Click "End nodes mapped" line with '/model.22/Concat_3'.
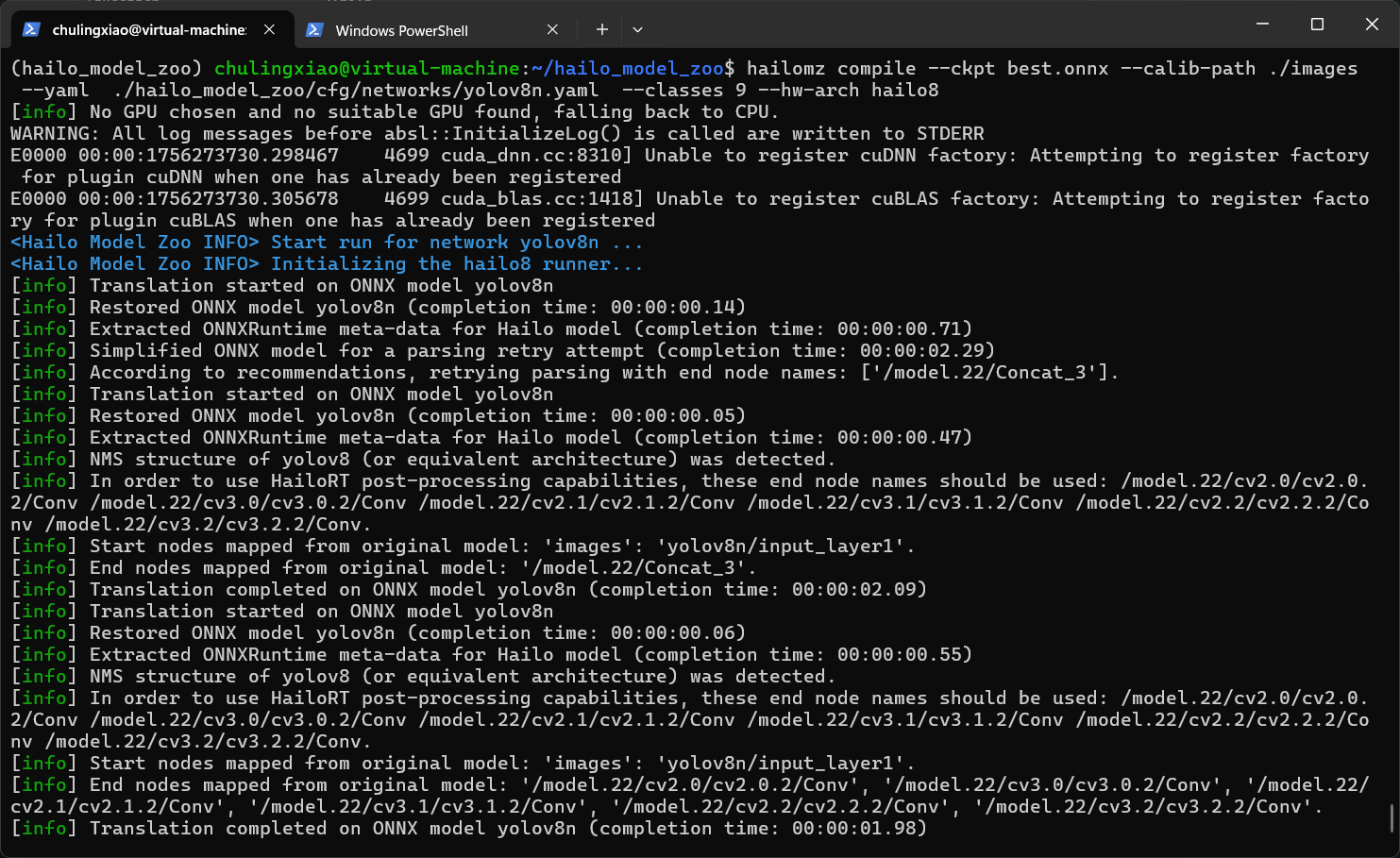 pos(383,567)
